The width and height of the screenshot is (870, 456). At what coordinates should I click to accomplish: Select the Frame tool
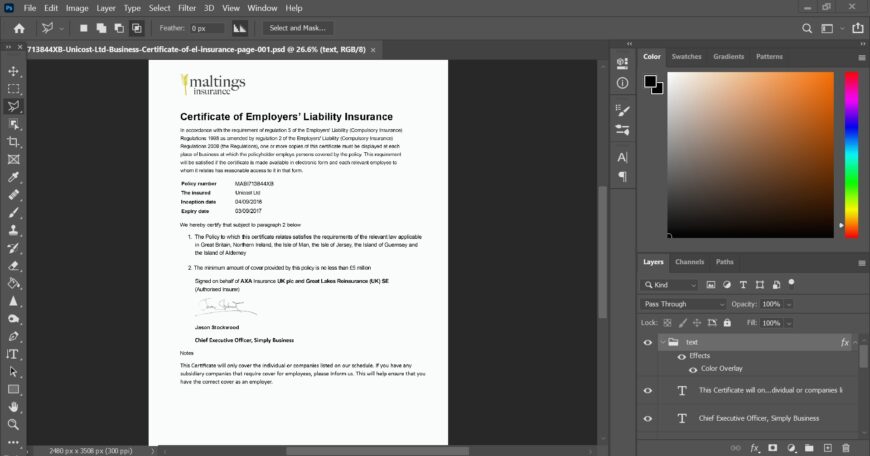pyautogui.click(x=13, y=160)
